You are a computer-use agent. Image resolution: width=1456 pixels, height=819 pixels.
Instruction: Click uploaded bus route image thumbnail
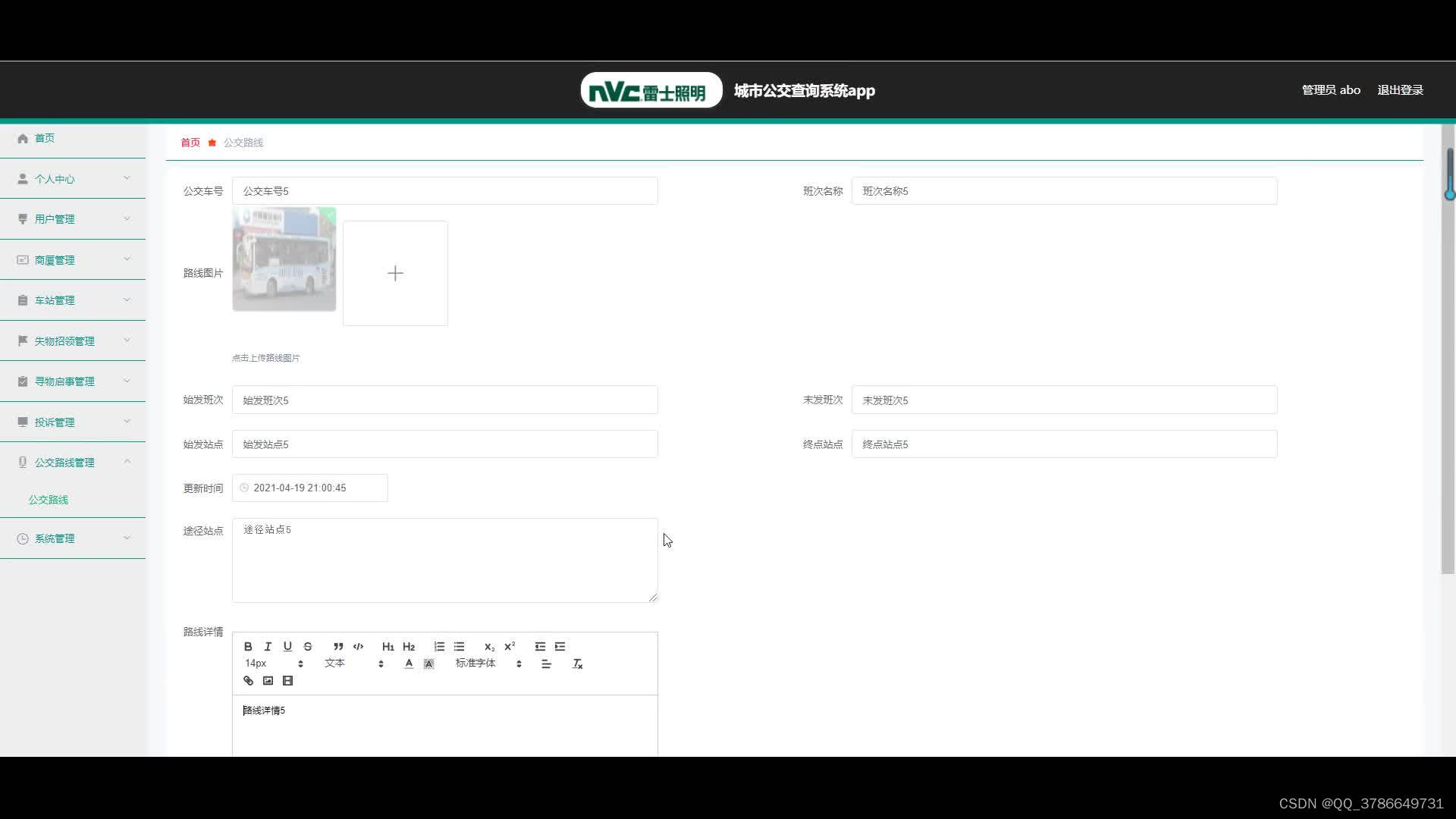(284, 259)
